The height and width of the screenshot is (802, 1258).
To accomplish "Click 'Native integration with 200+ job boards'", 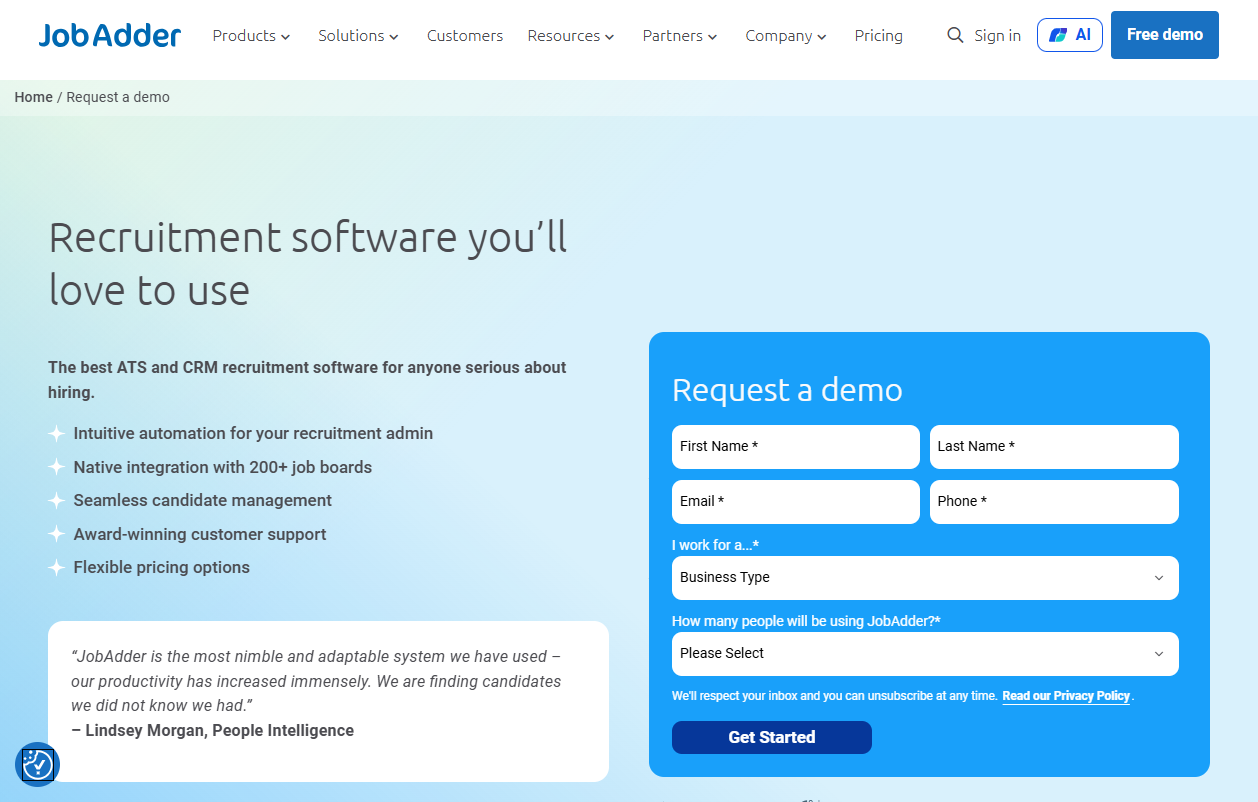I will coord(222,467).
